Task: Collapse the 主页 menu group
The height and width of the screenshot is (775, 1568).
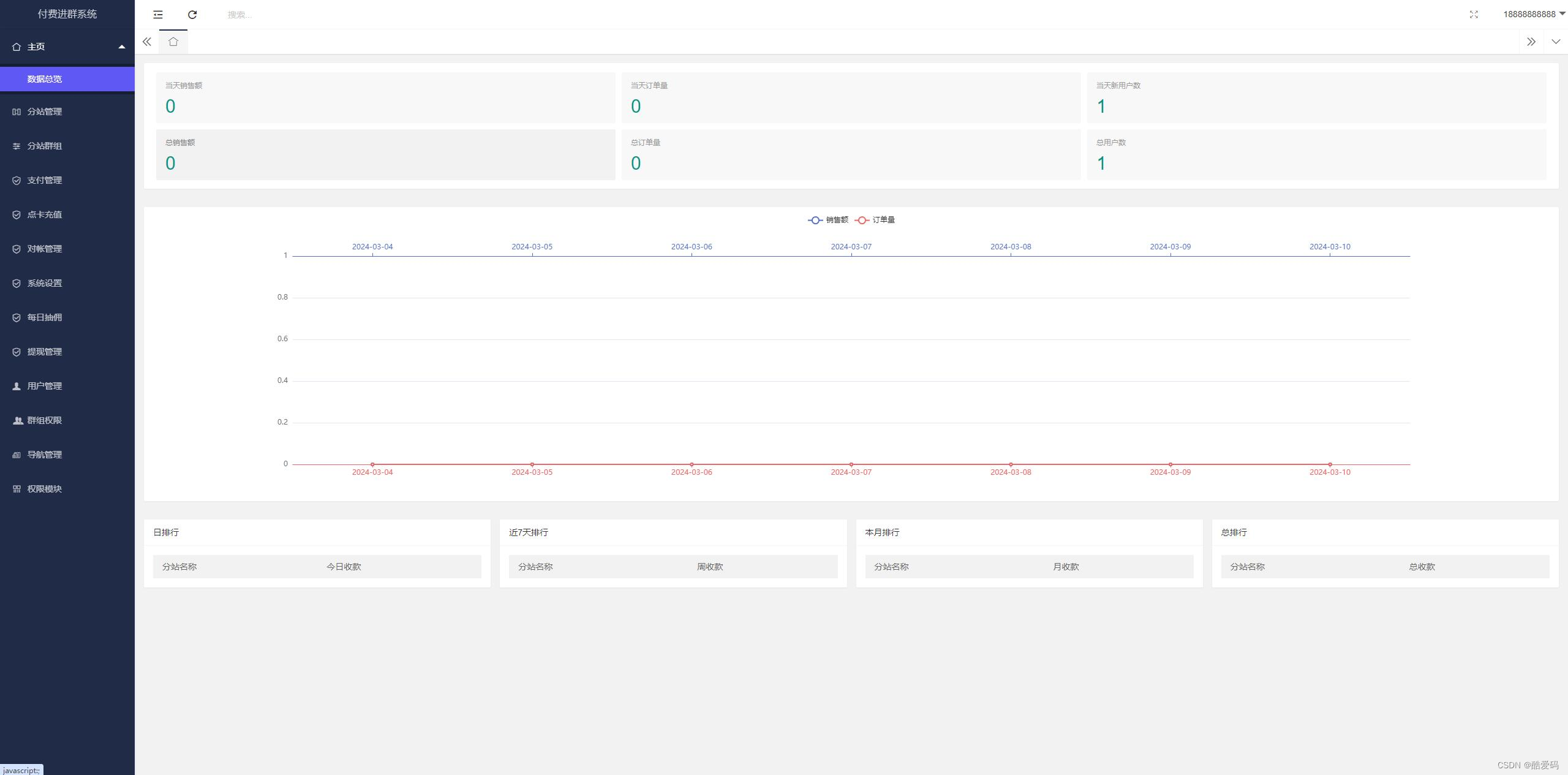Action: tap(67, 47)
